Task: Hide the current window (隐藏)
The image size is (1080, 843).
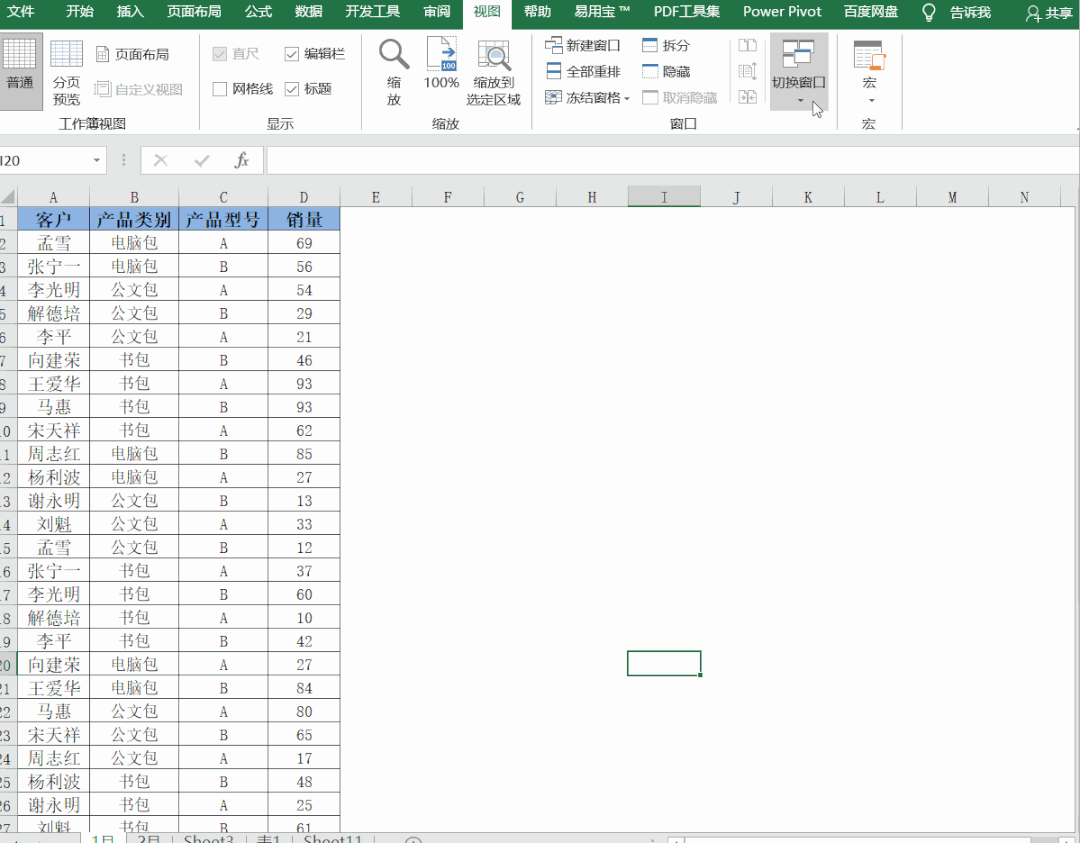Action: tap(666, 72)
